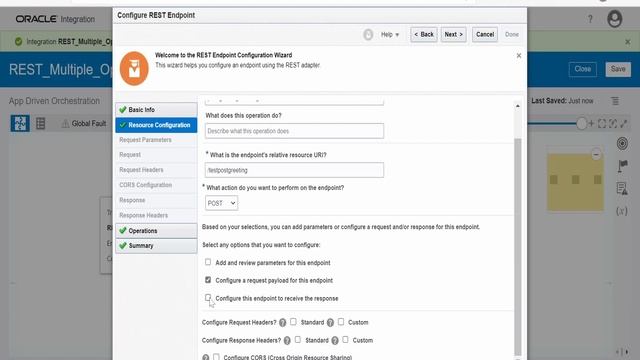Open the hamburger actions menu near Last Saved
The width and height of the screenshot is (640, 360).
coord(615,101)
